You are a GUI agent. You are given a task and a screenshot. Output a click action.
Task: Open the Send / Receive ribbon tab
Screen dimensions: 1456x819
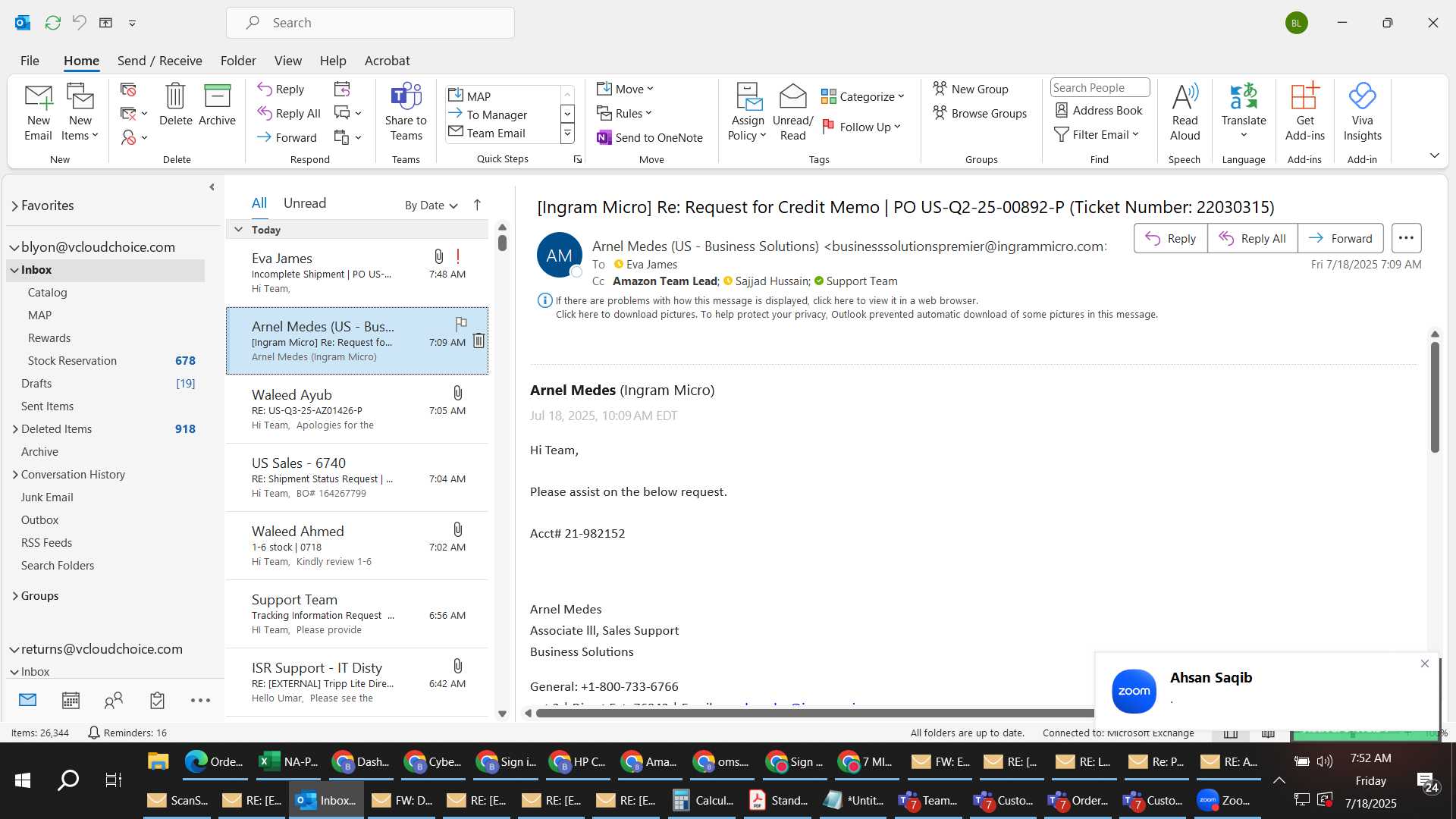(159, 61)
